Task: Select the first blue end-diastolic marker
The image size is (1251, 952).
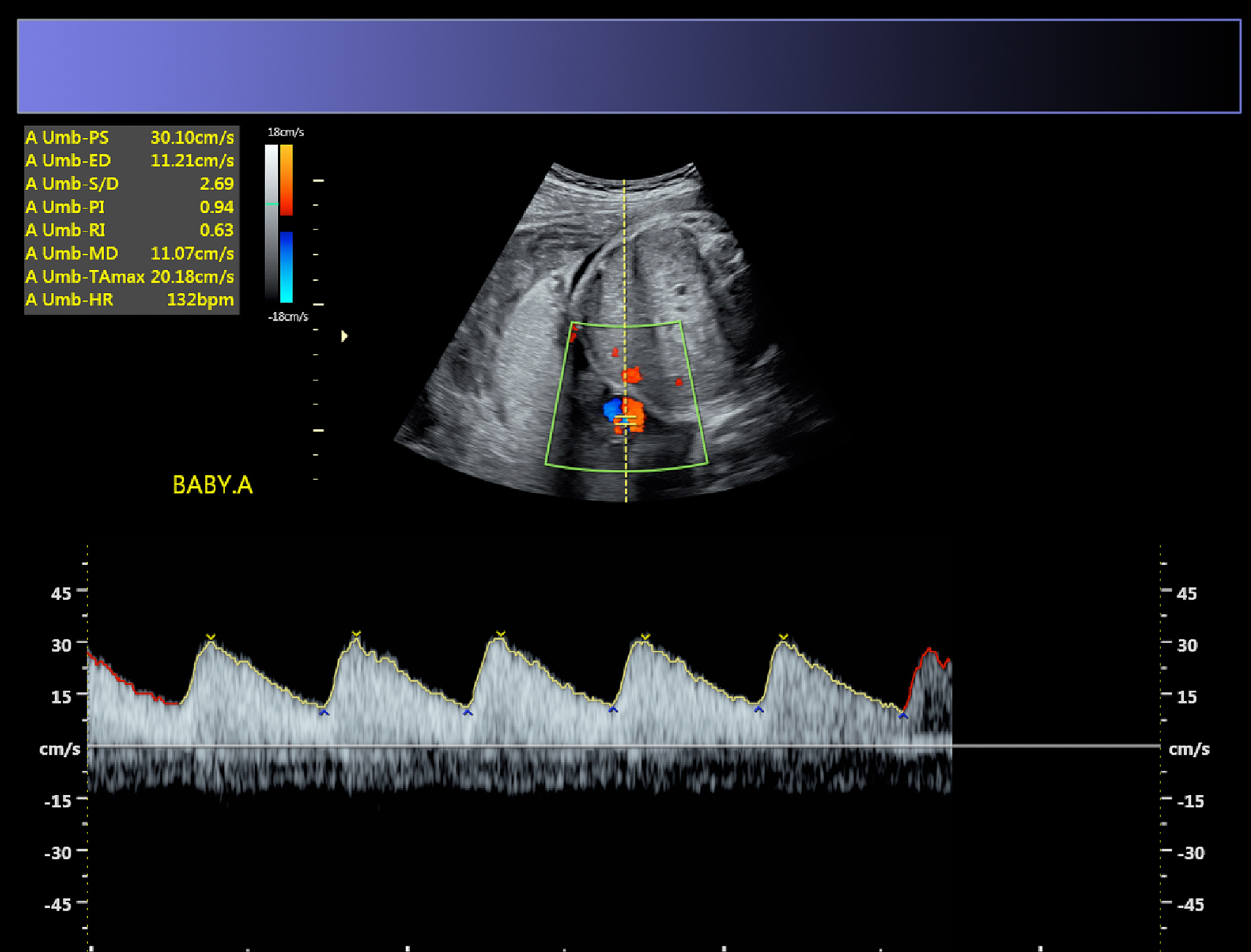Action: (324, 713)
